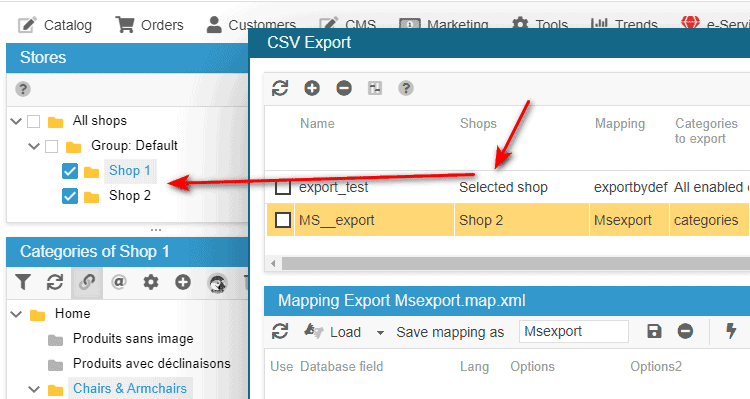
Task: Delete mapping with minus icon beside save
Action: (685, 332)
